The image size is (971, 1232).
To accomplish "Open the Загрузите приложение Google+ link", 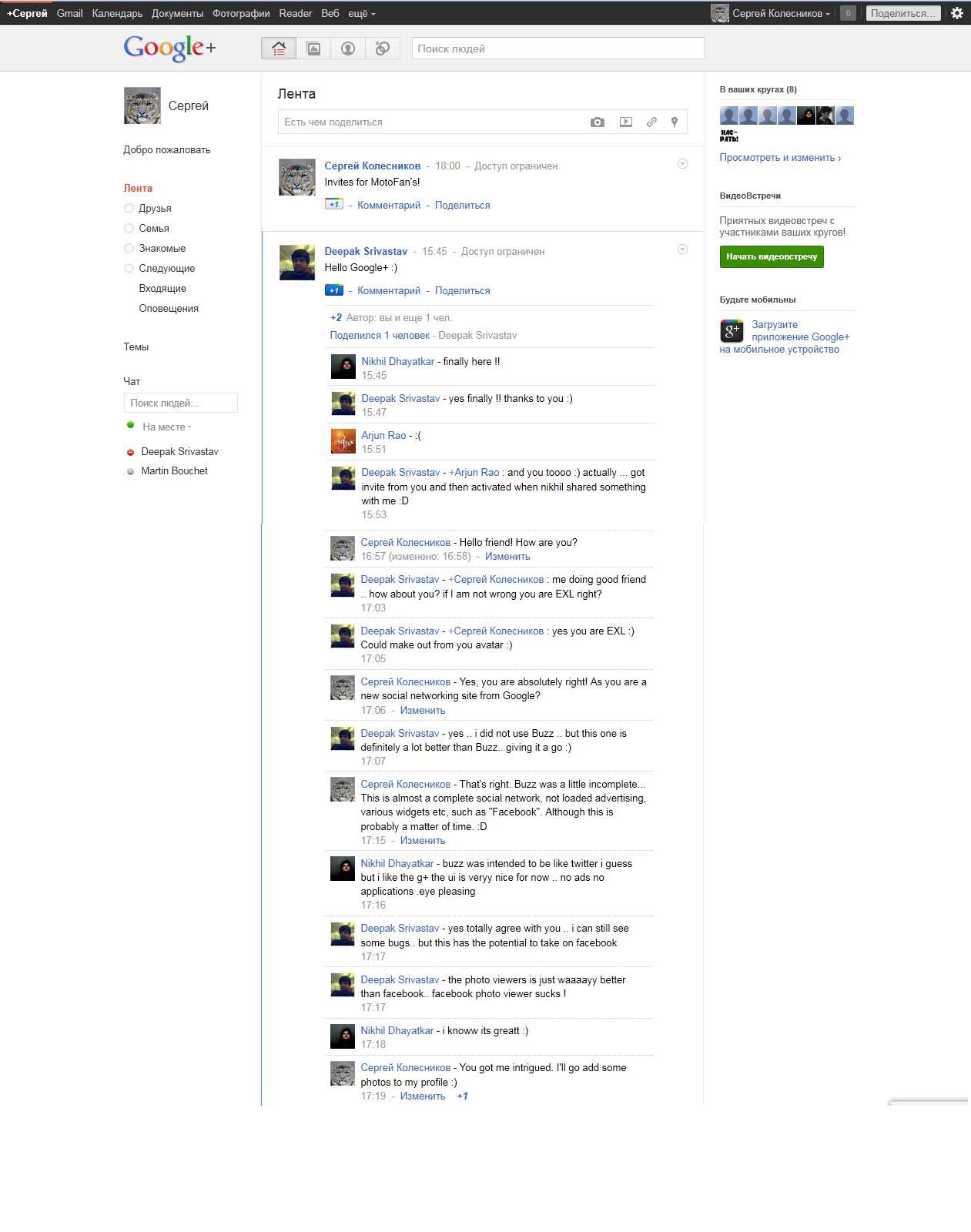I will tap(785, 337).
